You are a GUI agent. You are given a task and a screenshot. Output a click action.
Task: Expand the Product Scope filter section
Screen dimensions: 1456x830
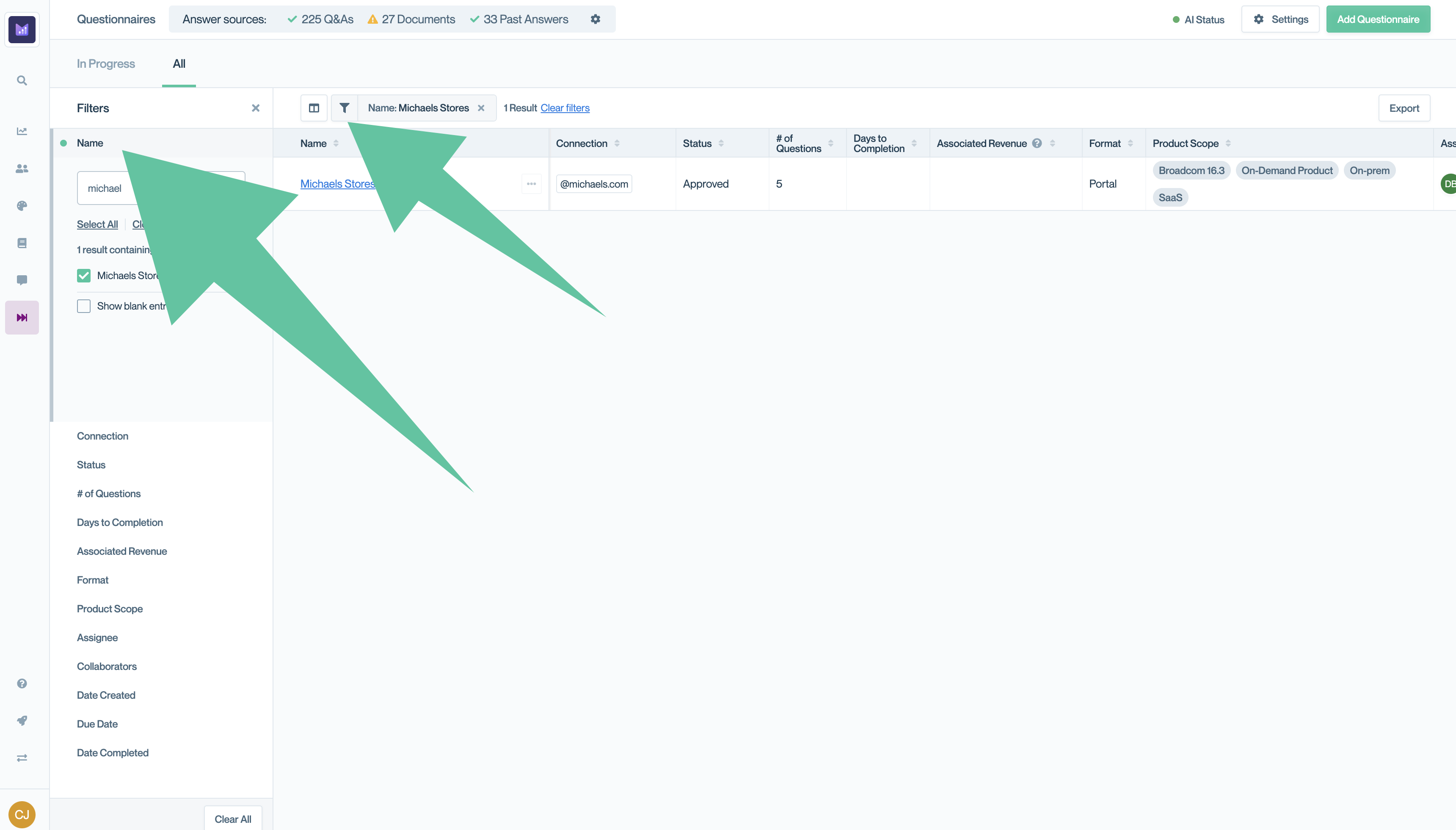tap(109, 608)
